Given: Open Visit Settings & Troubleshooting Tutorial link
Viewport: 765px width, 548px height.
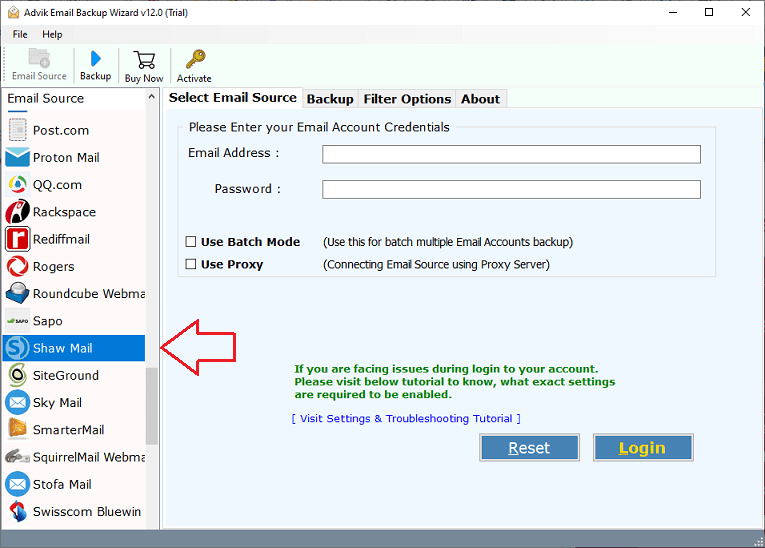Looking at the screenshot, I should coord(406,418).
